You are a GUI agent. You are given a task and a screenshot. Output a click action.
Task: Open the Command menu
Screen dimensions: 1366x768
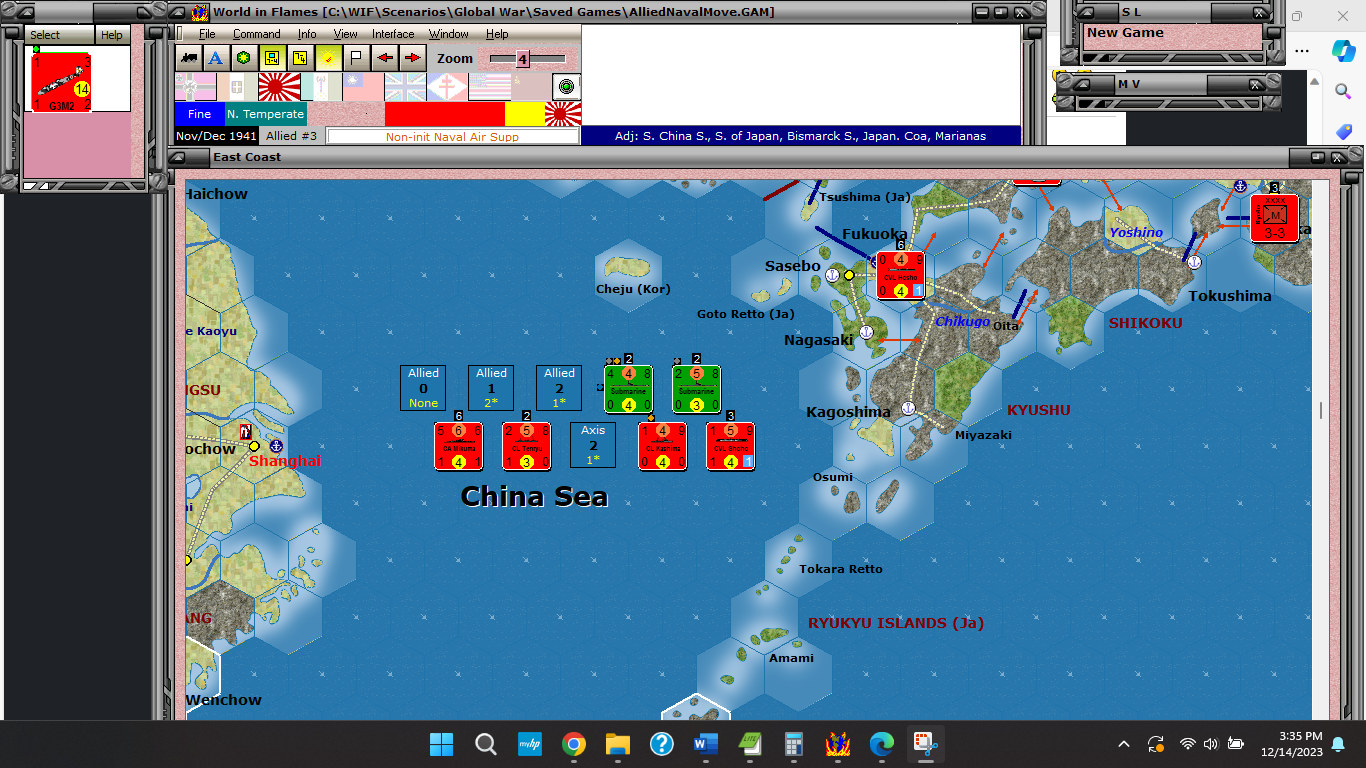pos(257,34)
